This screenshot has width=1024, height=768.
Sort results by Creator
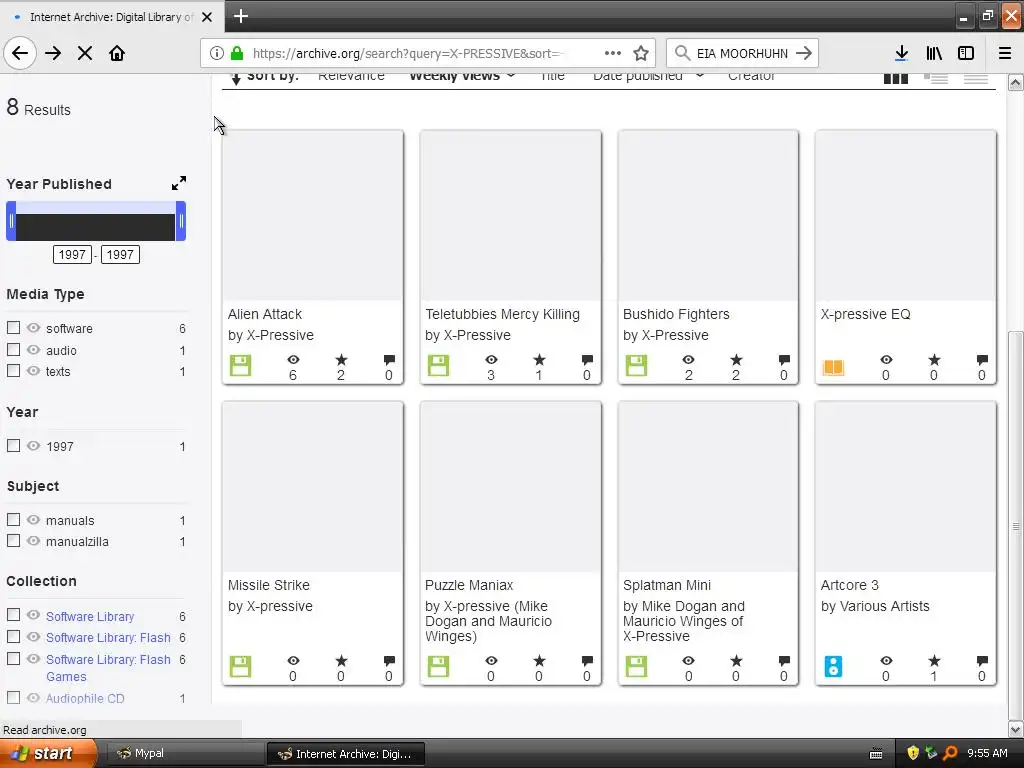click(752, 77)
